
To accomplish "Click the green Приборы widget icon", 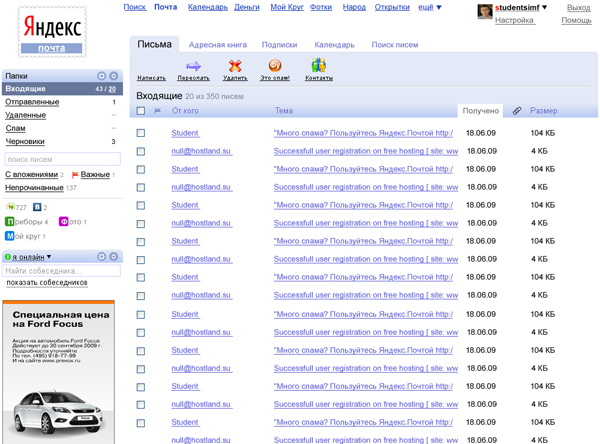I will 10,222.
